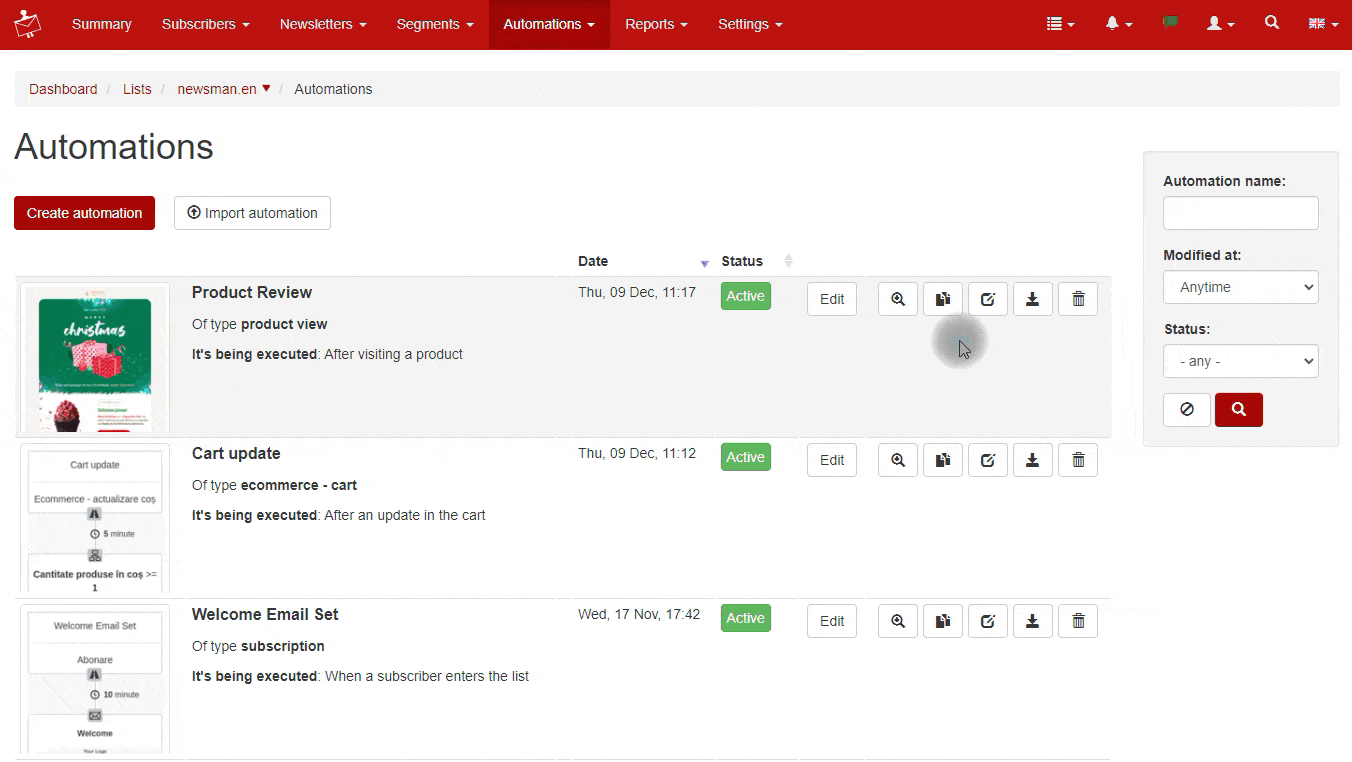Go to Dashboard via the breadcrumb

tap(63, 89)
